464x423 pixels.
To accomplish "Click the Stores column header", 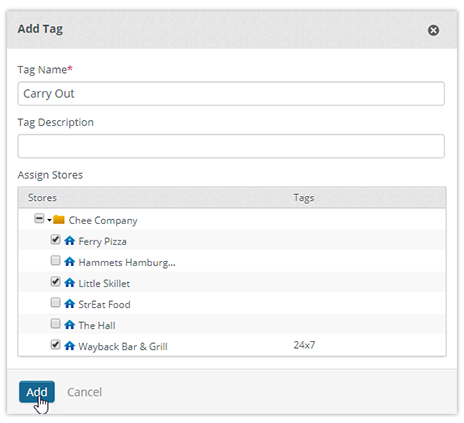I will pos(42,198).
